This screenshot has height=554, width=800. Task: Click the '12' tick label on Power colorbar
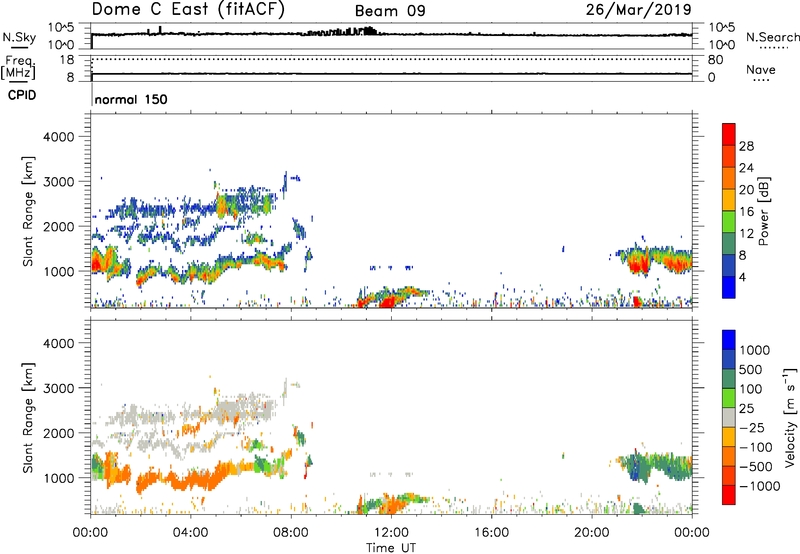746,234
